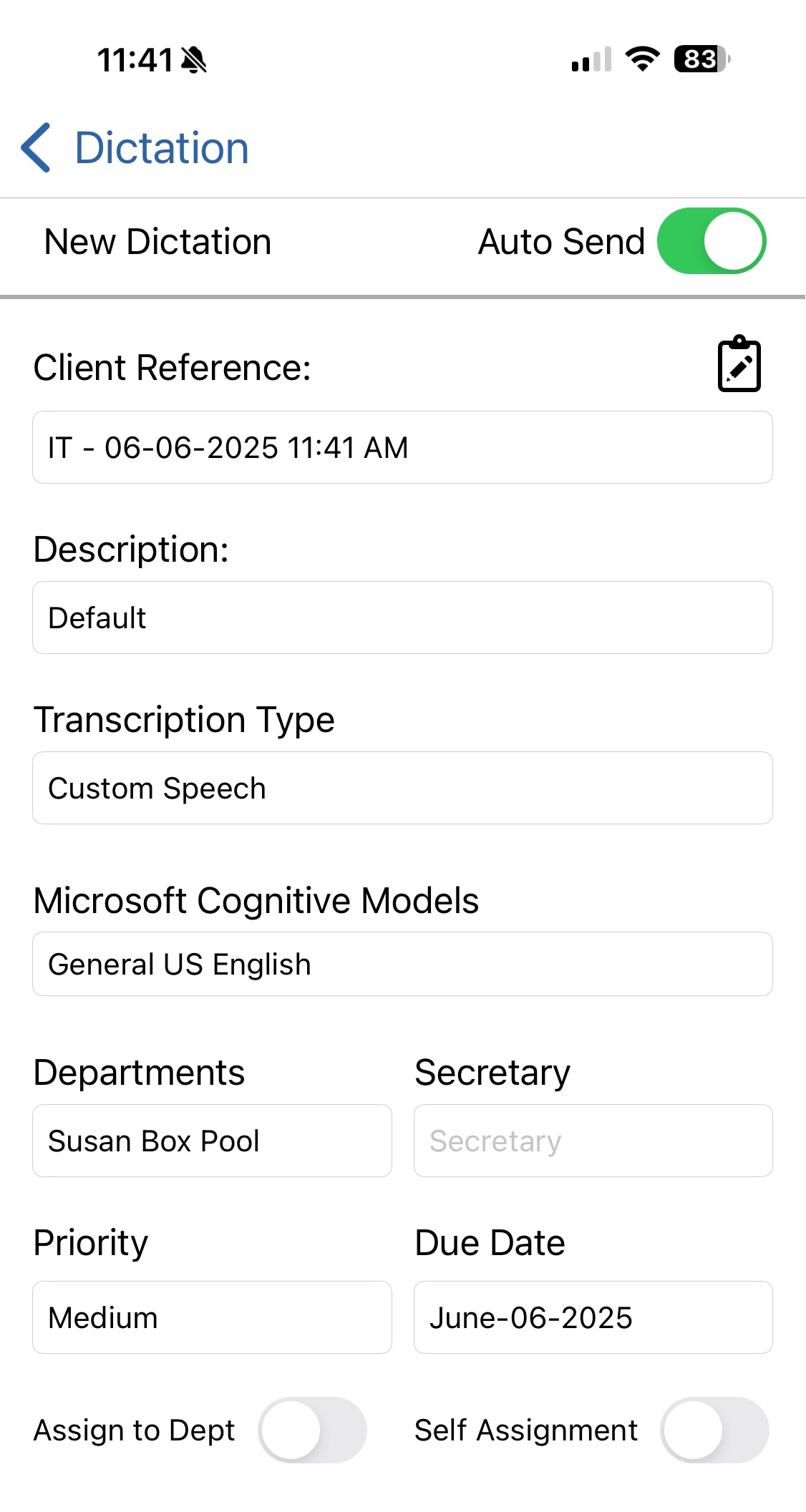Tap the back chevron icon
The width and height of the screenshot is (806, 1512).
point(36,147)
